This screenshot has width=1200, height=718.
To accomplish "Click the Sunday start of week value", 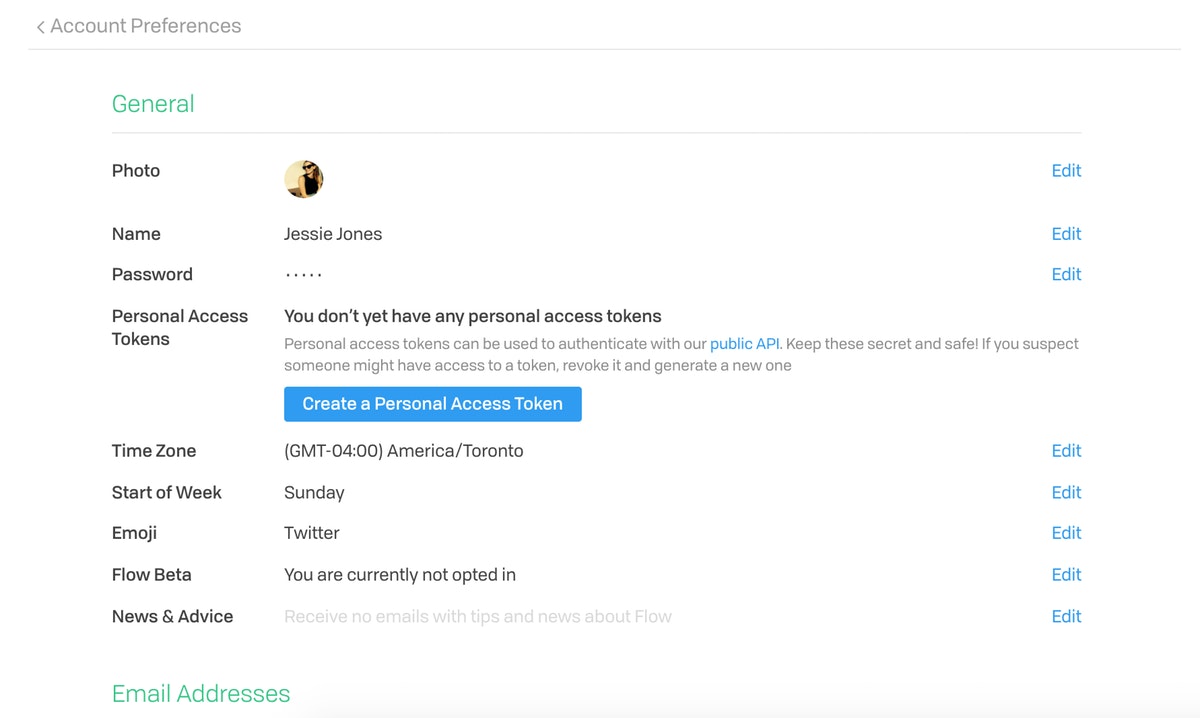I will (x=314, y=493).
